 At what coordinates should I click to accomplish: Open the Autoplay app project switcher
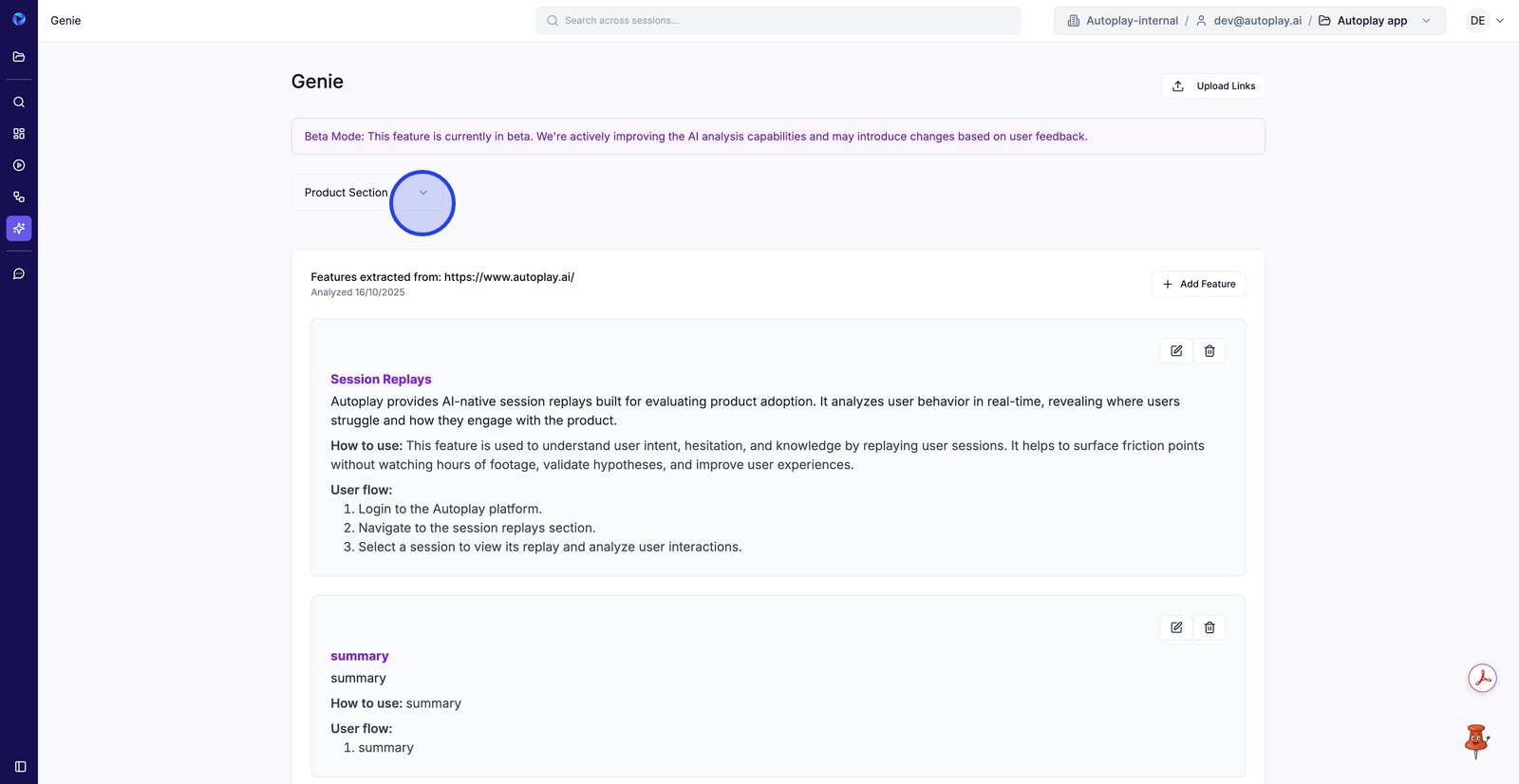pos(1373,21)
